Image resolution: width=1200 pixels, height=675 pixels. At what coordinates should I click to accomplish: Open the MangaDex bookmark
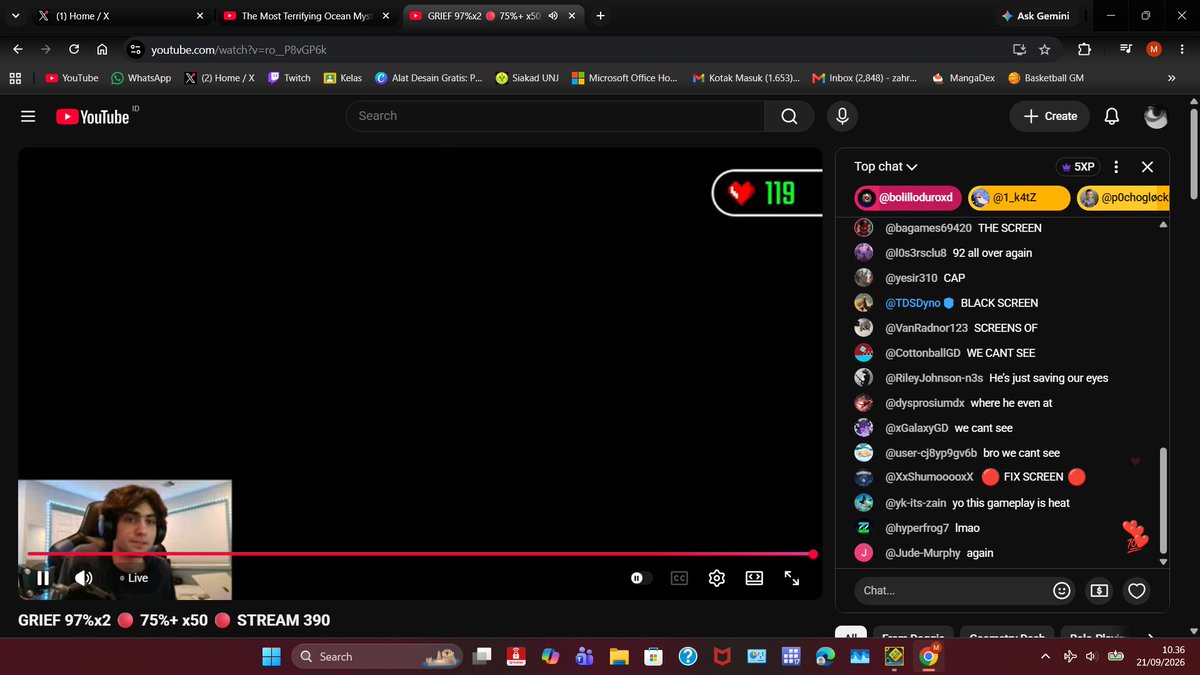point(962,78)
